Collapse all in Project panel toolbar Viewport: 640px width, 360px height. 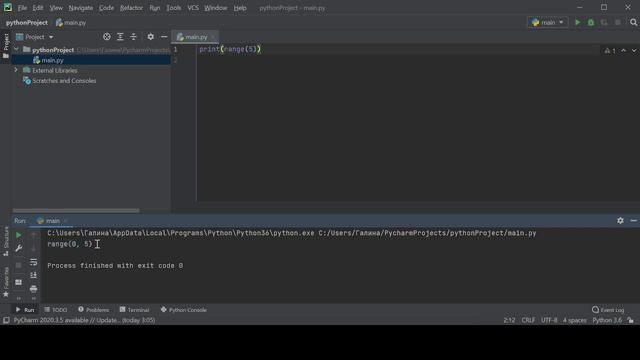pos(133,37)
